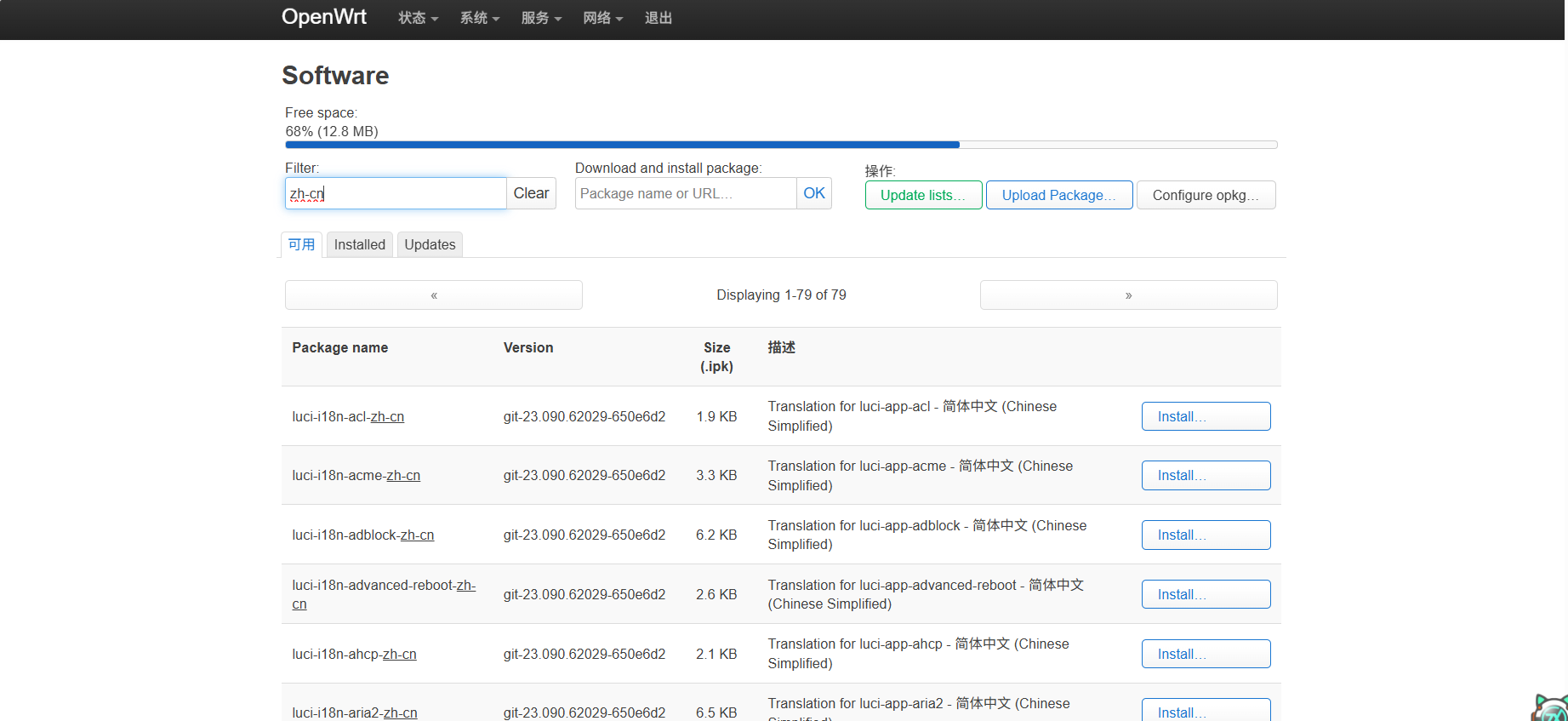Click Upload Package button
The width and height of the screenshot is (1568, 721).
point(1059,195)
